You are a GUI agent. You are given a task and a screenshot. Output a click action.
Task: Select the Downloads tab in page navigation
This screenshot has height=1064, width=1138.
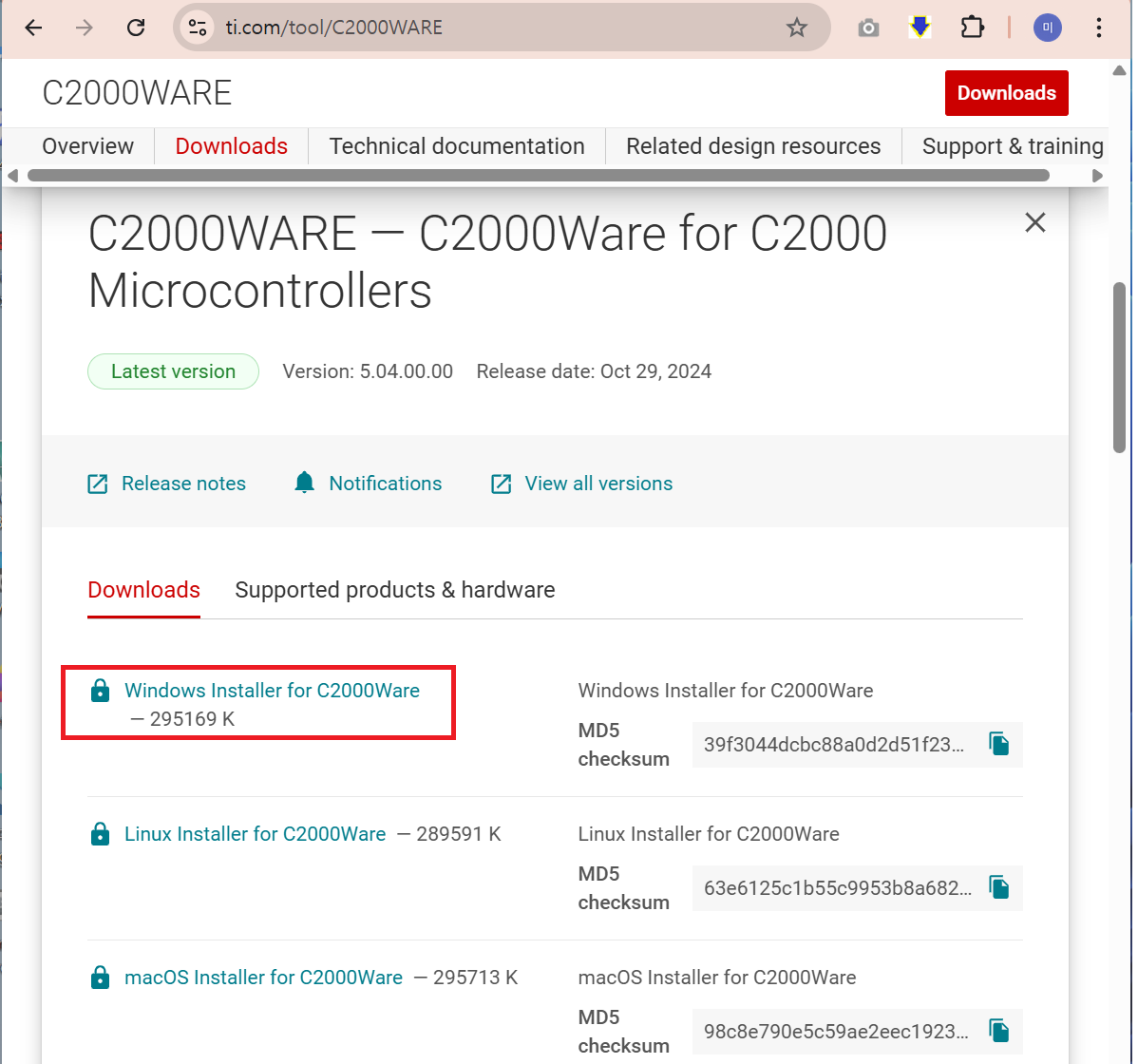click(232, 146)
